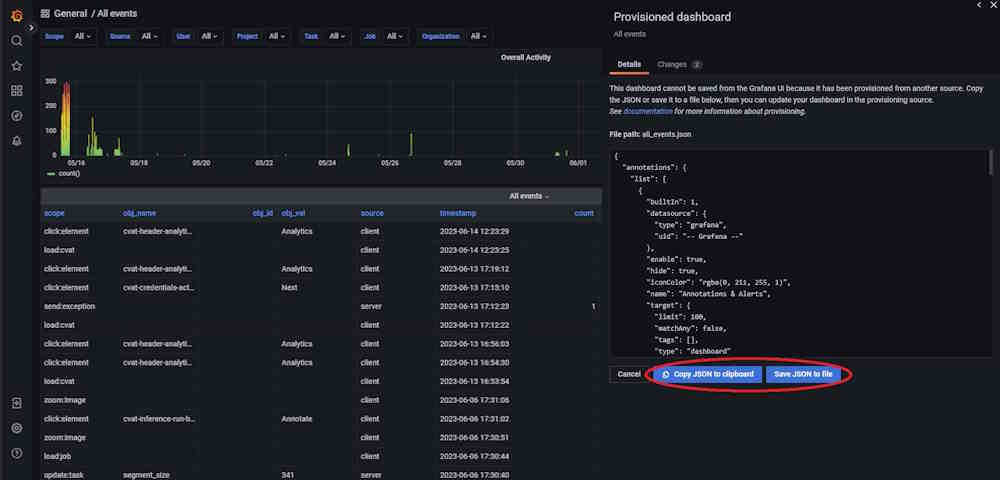Expand the Source variable dropdown
1000x480 pixels.
tap(150, 36)
